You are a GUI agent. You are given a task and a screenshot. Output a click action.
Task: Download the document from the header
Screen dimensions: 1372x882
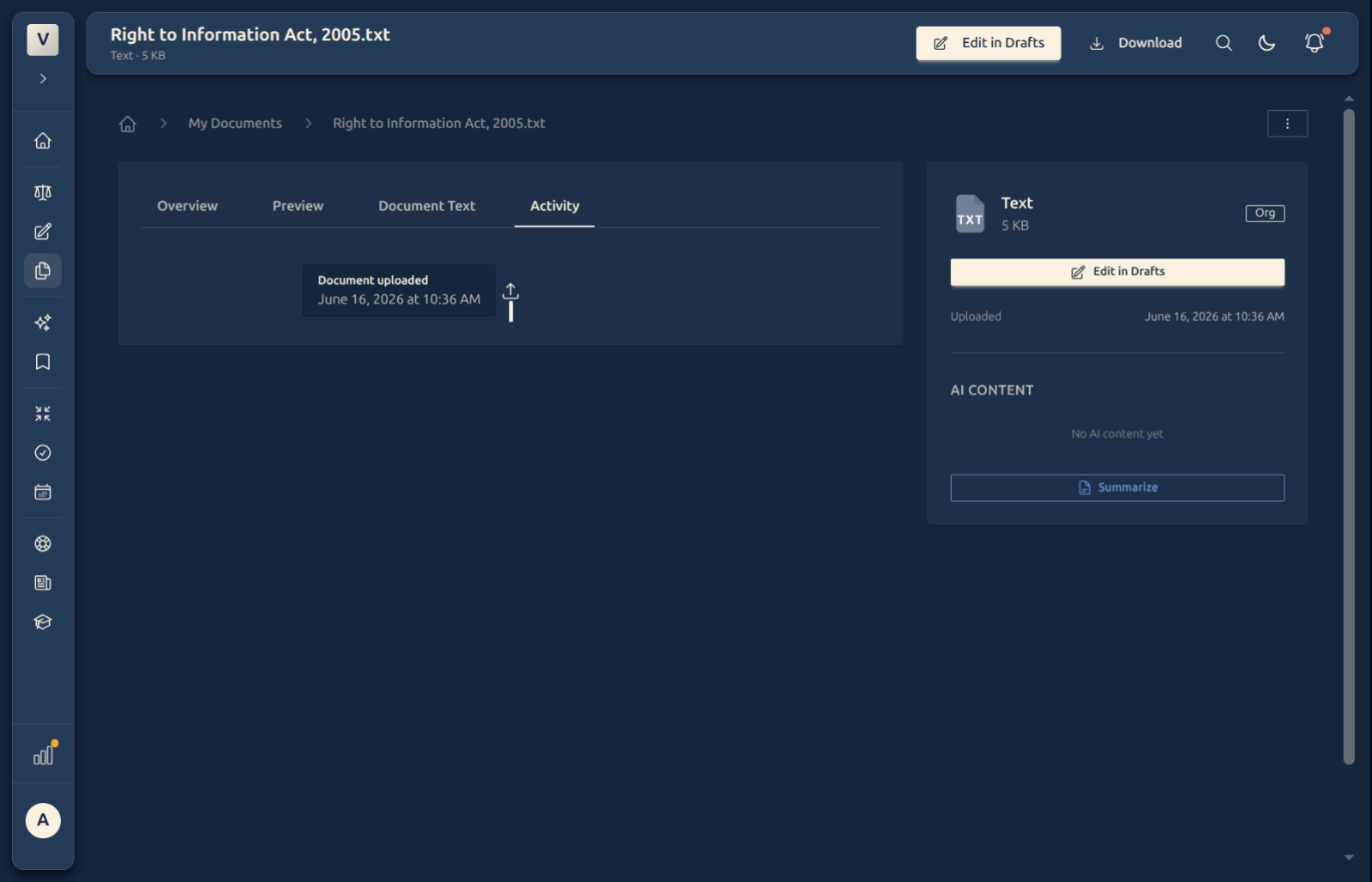click(x=1135, y=43)
